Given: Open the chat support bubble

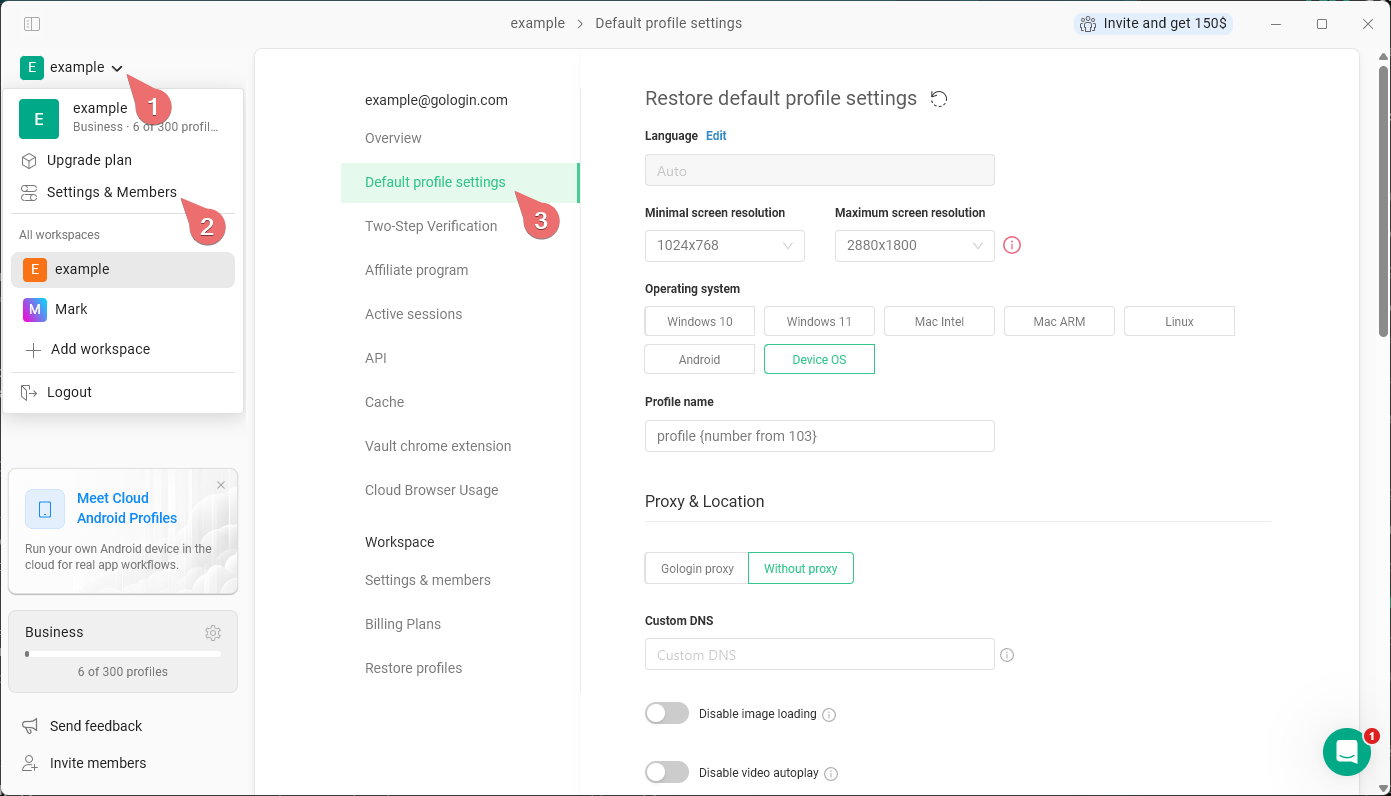Looking at the screenshot, I should coord(1347,752).
